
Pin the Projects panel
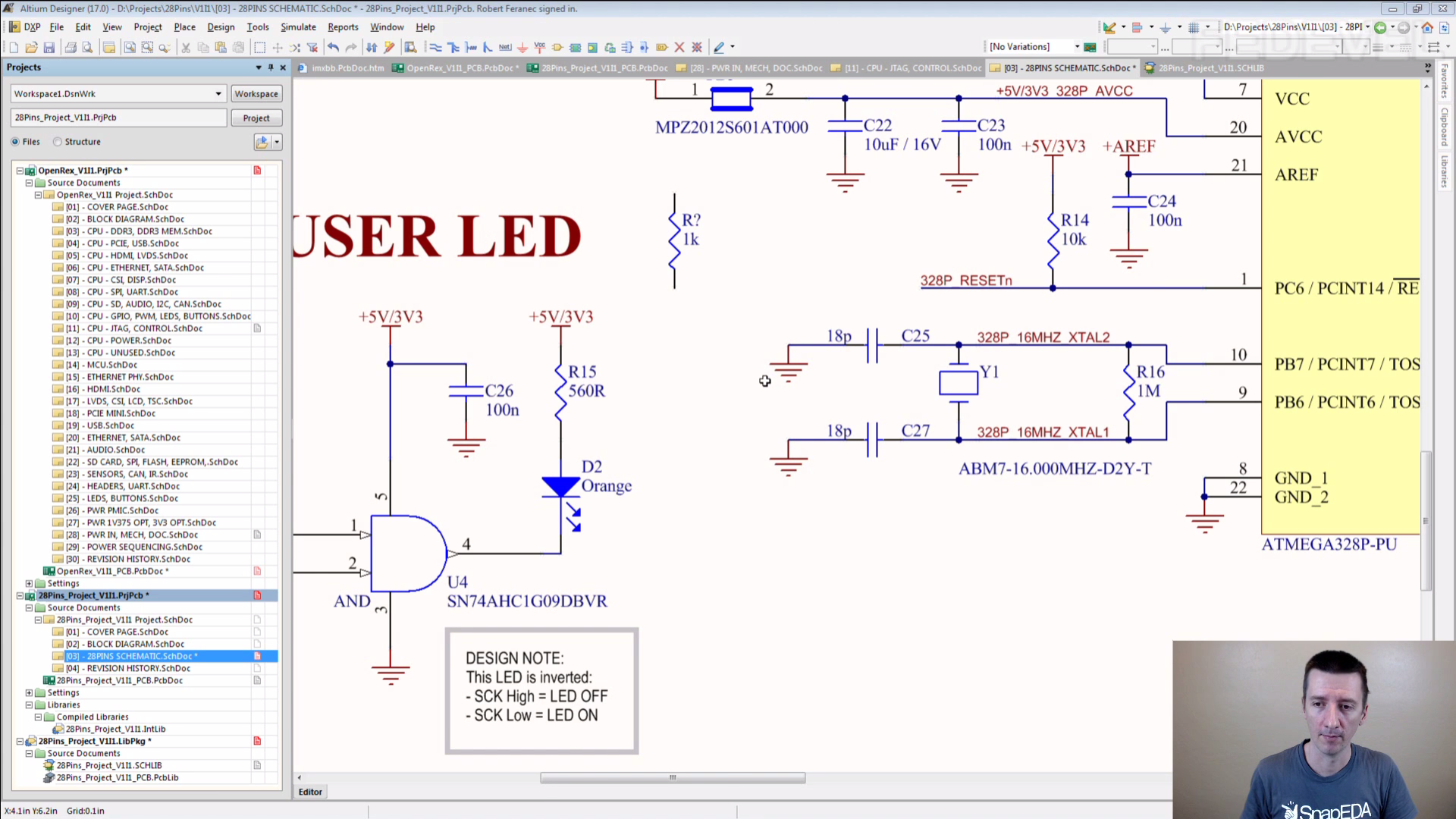click(271, 67)
